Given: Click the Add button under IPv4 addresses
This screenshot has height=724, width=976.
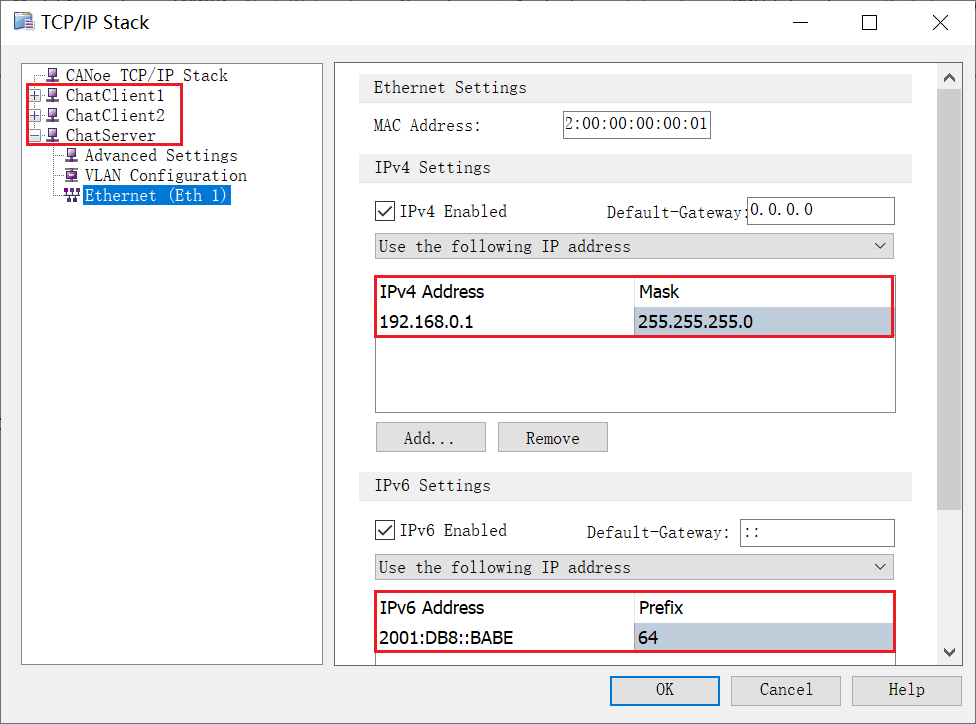Looking at the screenshot, I should (x=430, y=437).
